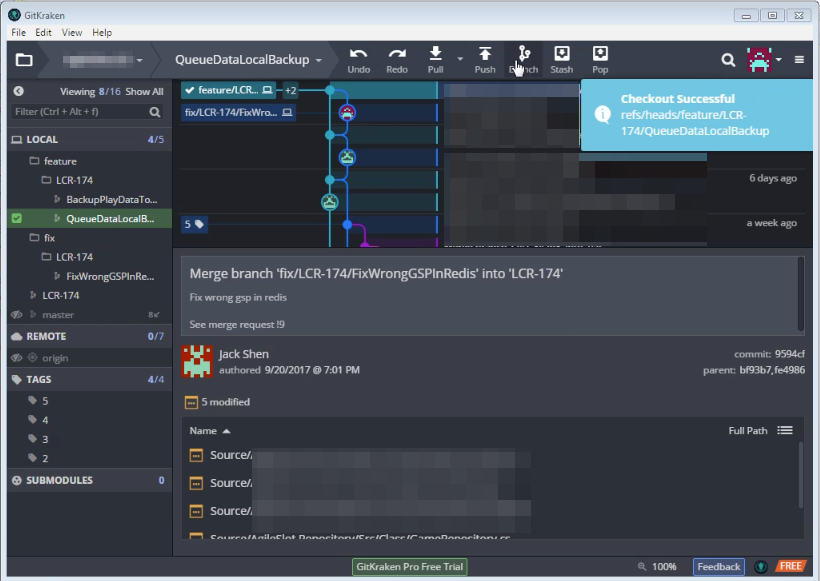Open parent commit fe4986 link
The width and height of the screenshot is (820, 581).
point(787,370)
